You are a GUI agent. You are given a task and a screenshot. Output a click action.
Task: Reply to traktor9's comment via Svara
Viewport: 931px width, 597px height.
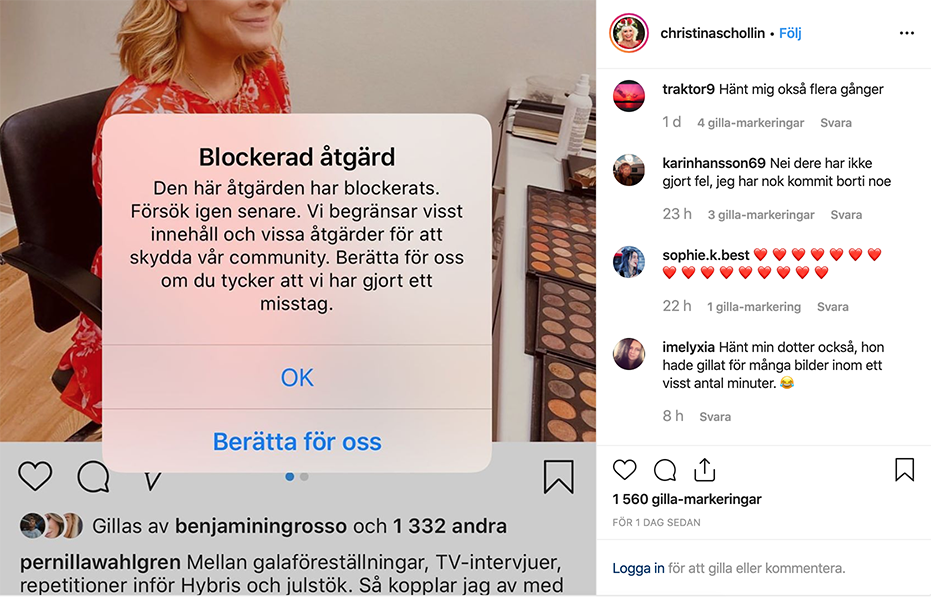click(836, 123)
